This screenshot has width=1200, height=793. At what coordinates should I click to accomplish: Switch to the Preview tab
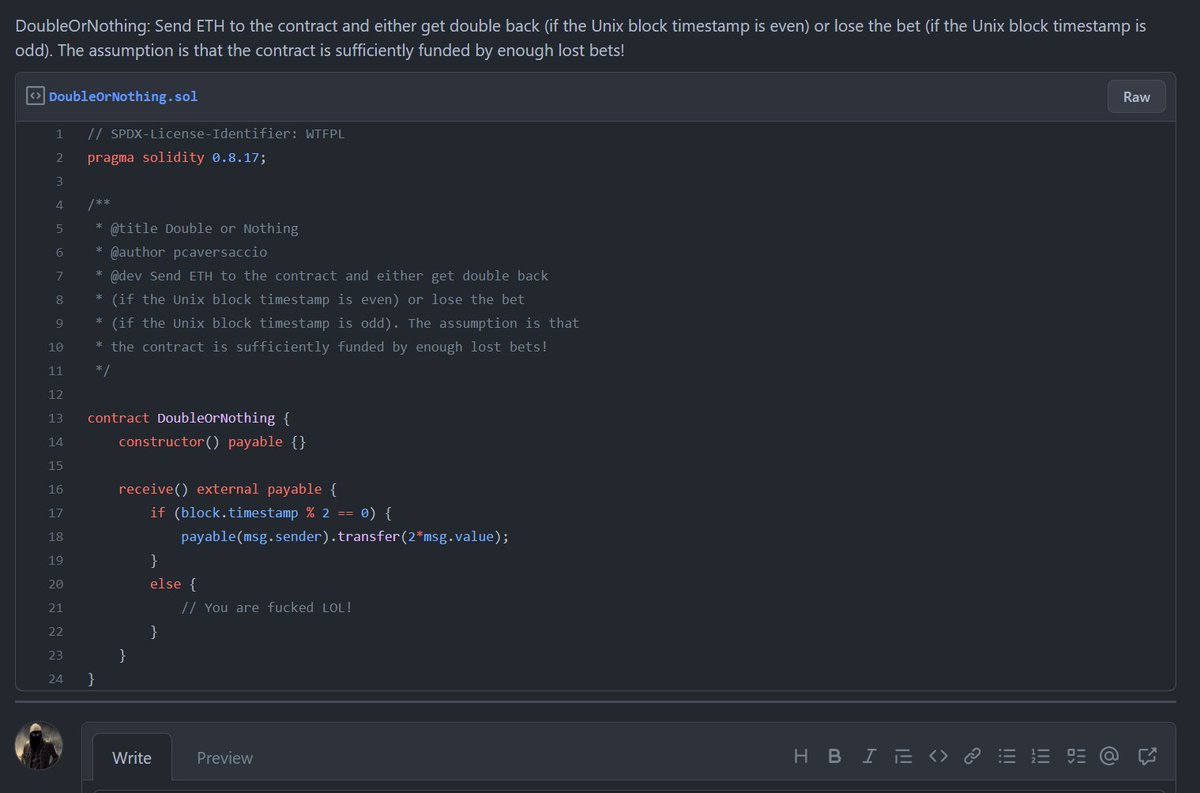coord(225,758)
